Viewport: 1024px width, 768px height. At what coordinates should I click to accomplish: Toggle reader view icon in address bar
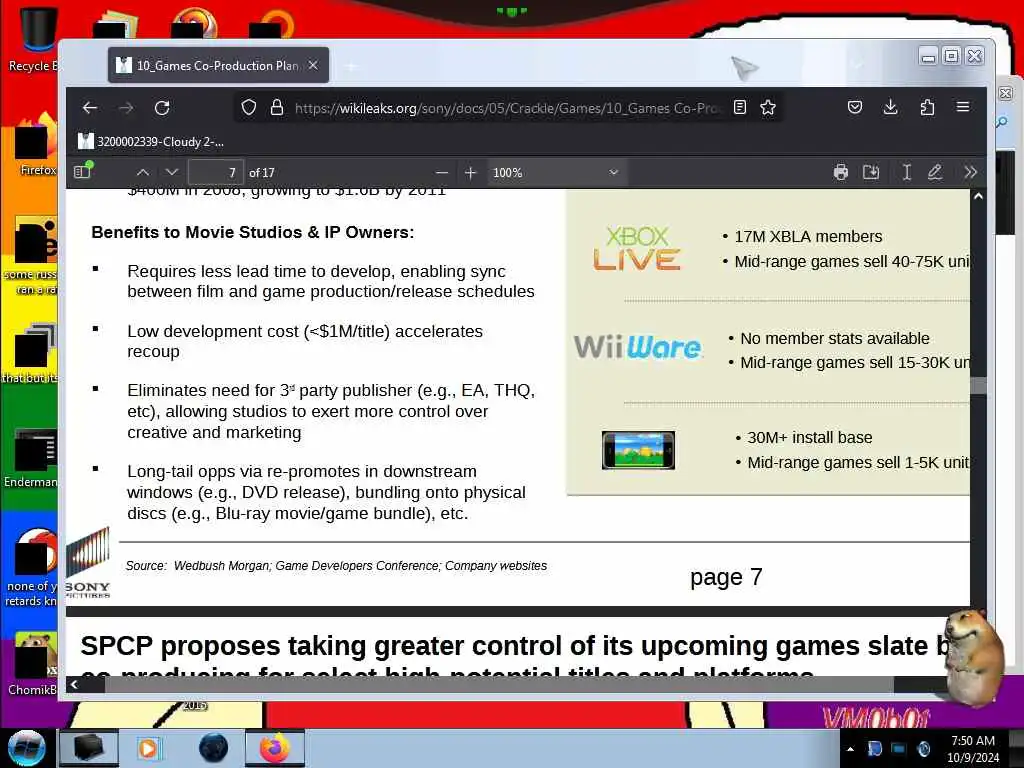click(739, 107)
